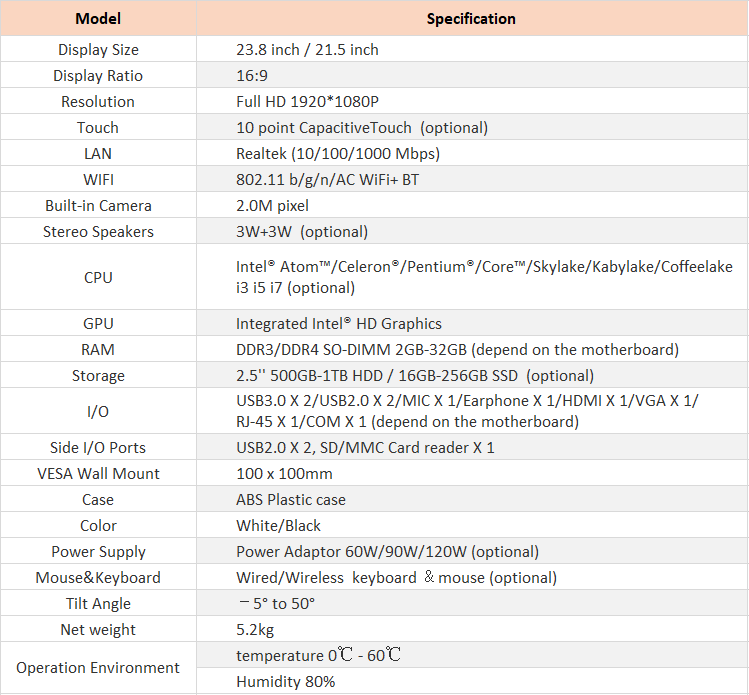This screenshot has width=749, height=695.
Task: Click the Model column header
Action: point(98,19)
